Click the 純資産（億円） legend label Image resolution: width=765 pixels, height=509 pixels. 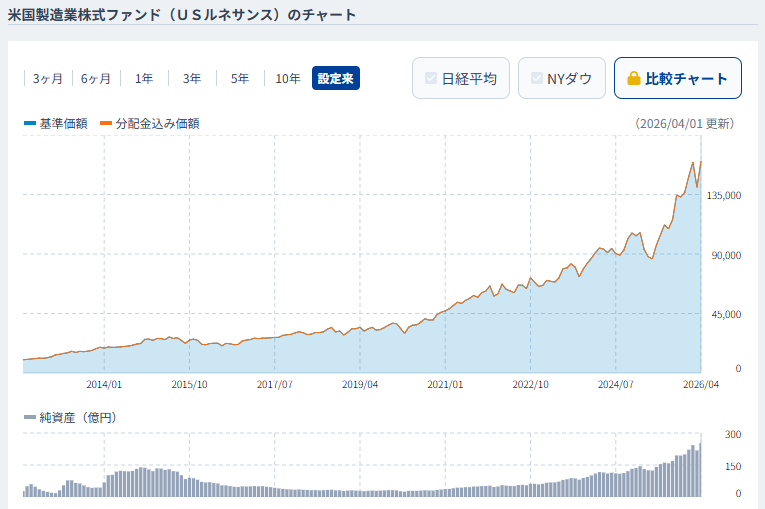click(x=78, y=418)
